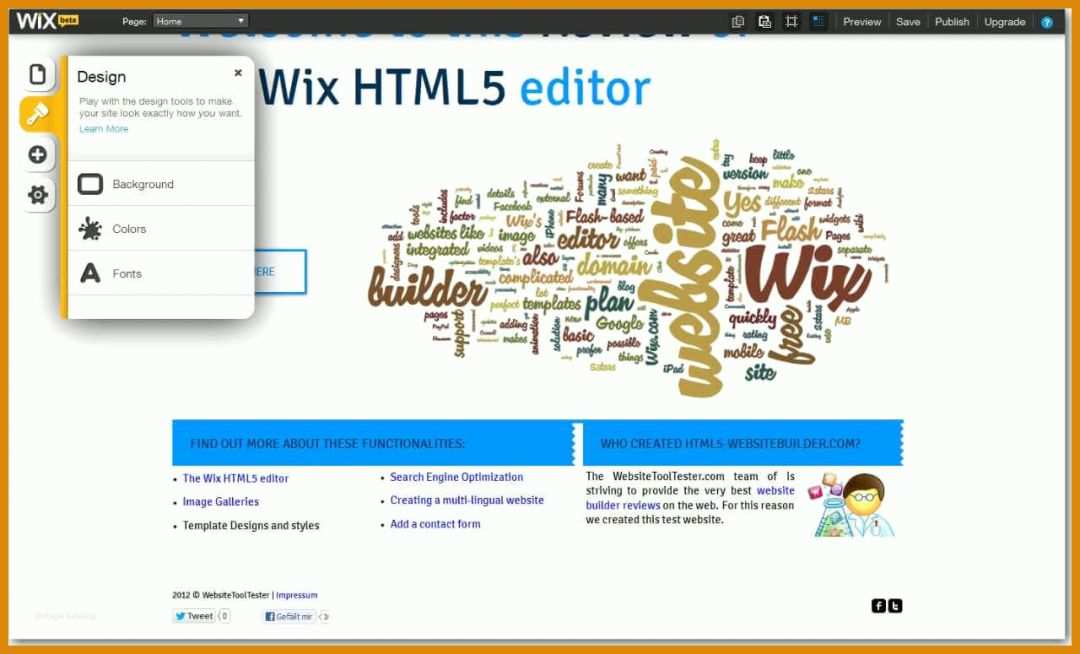Click the Fonts letter A icon
The height and width of the screenshot is (654, 1080).
(x=90, y=273)
